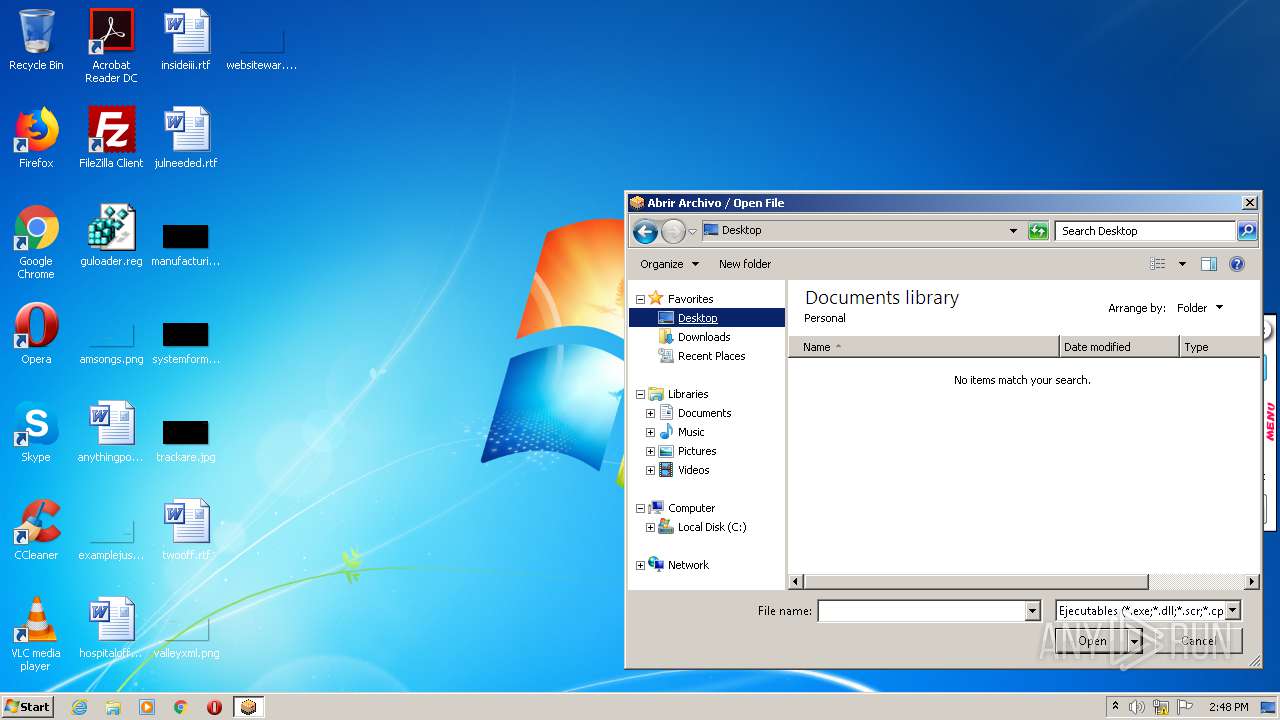
Task: Select the insideiii.rtf file icon
Action: (186, 40)
